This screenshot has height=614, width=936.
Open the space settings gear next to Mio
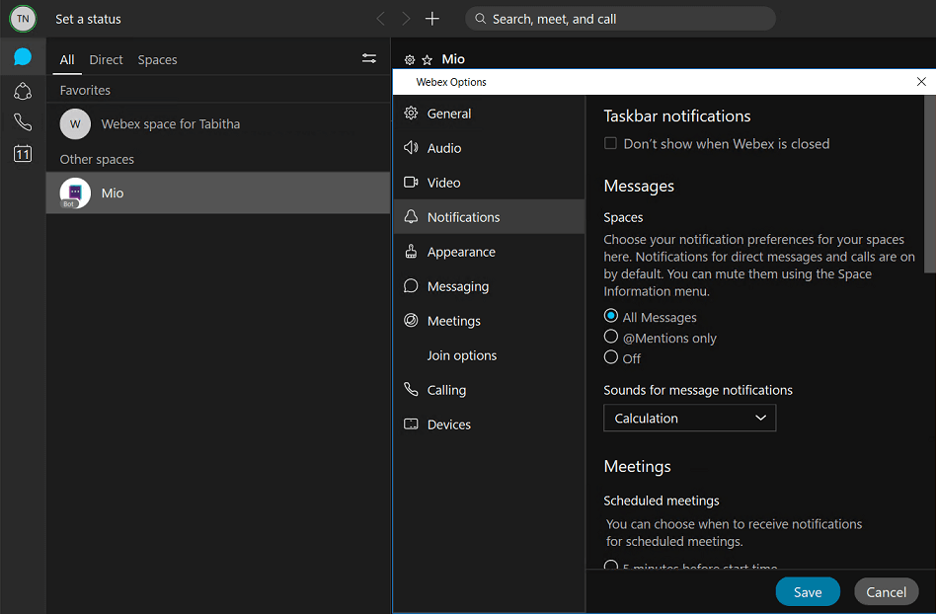coord(409,59)
